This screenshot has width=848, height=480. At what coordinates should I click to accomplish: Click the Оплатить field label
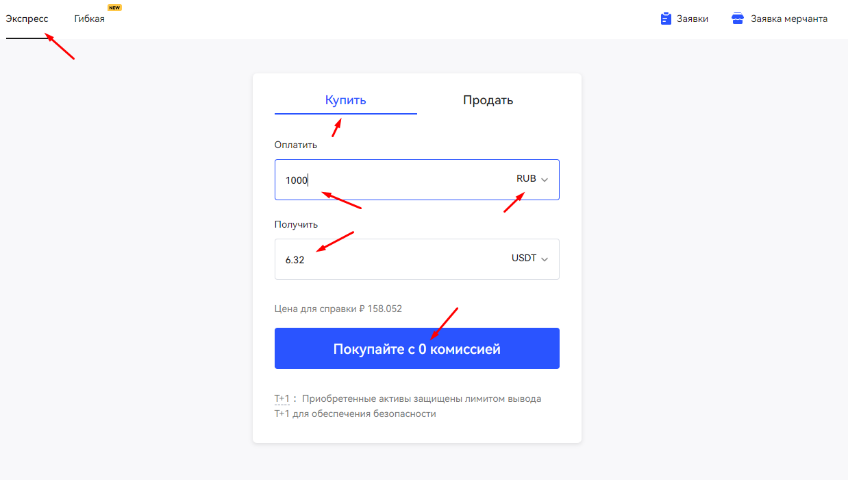296,145
